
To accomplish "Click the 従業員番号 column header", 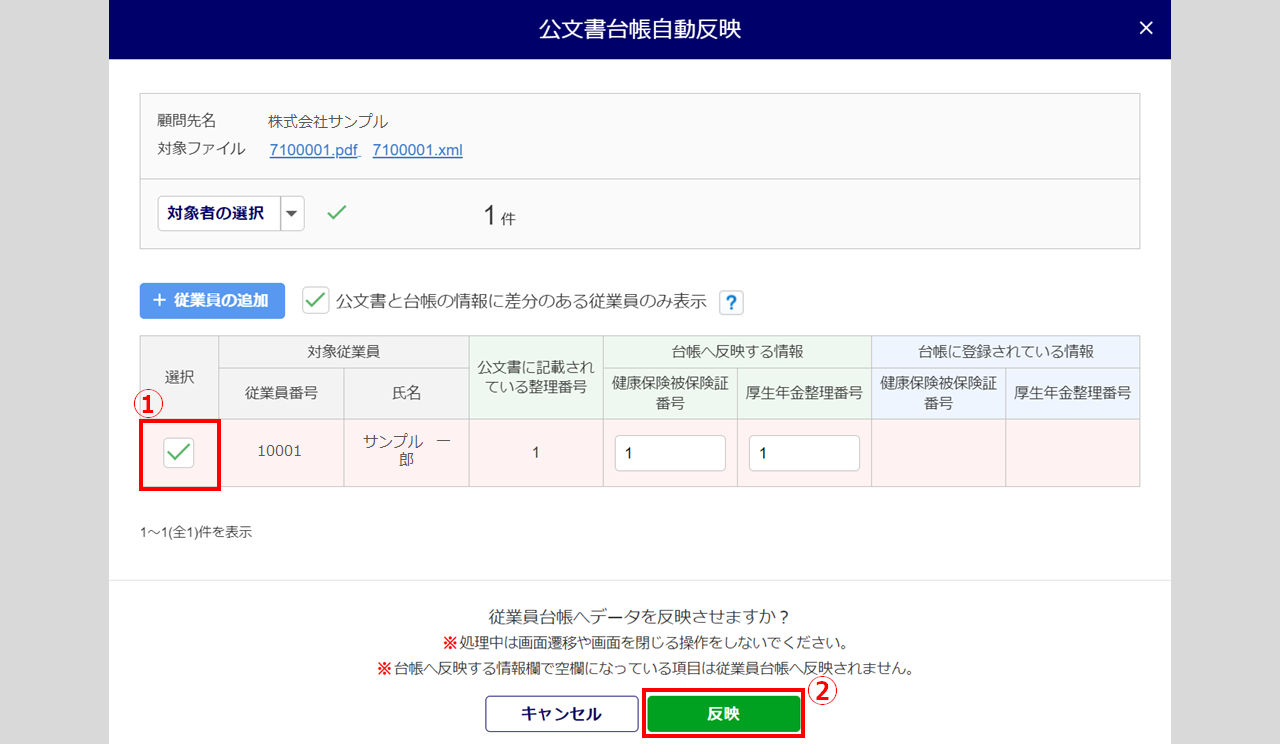I will [281, 393].
